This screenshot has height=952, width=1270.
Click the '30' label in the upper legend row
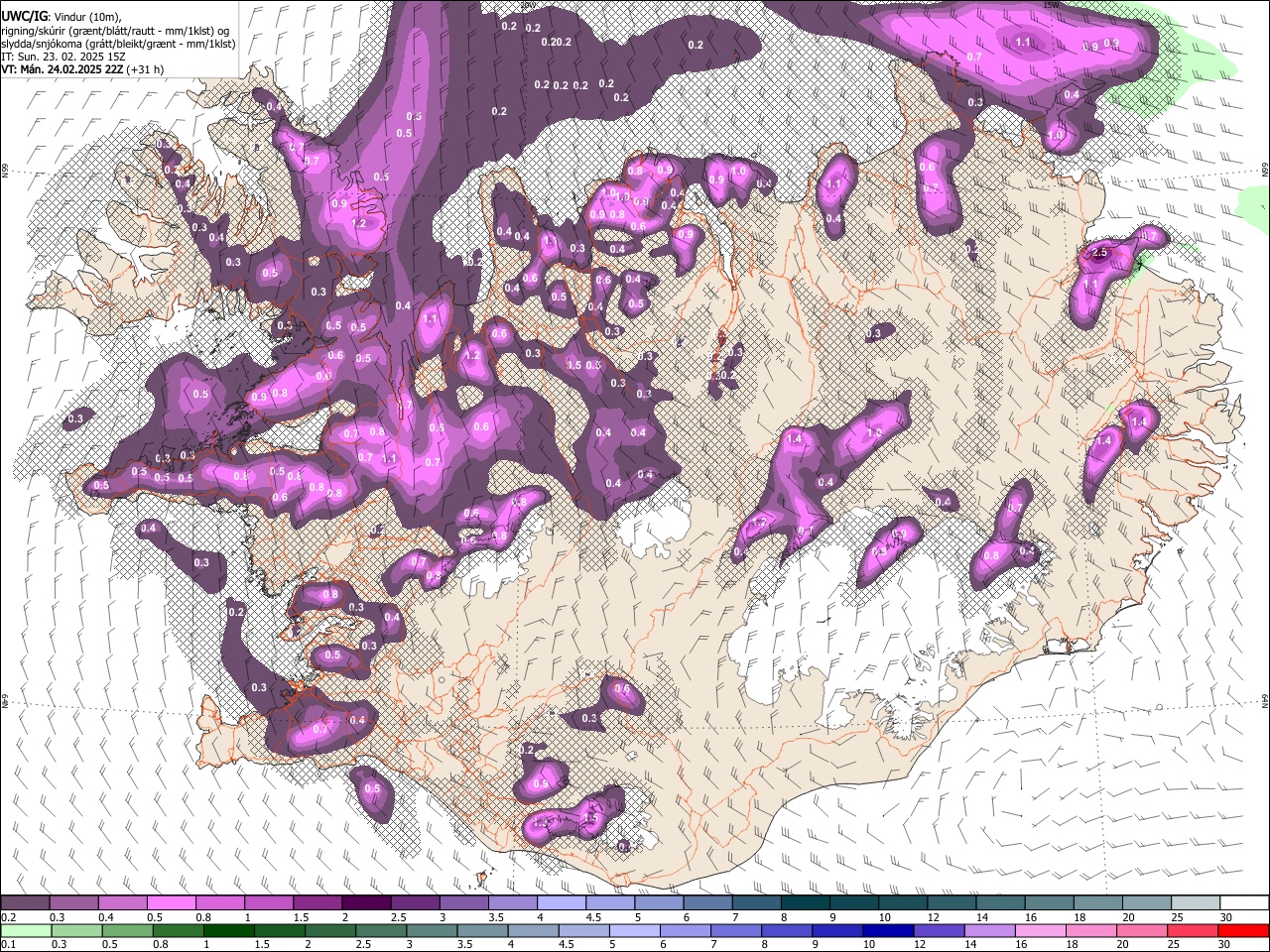coord(1226,917)
